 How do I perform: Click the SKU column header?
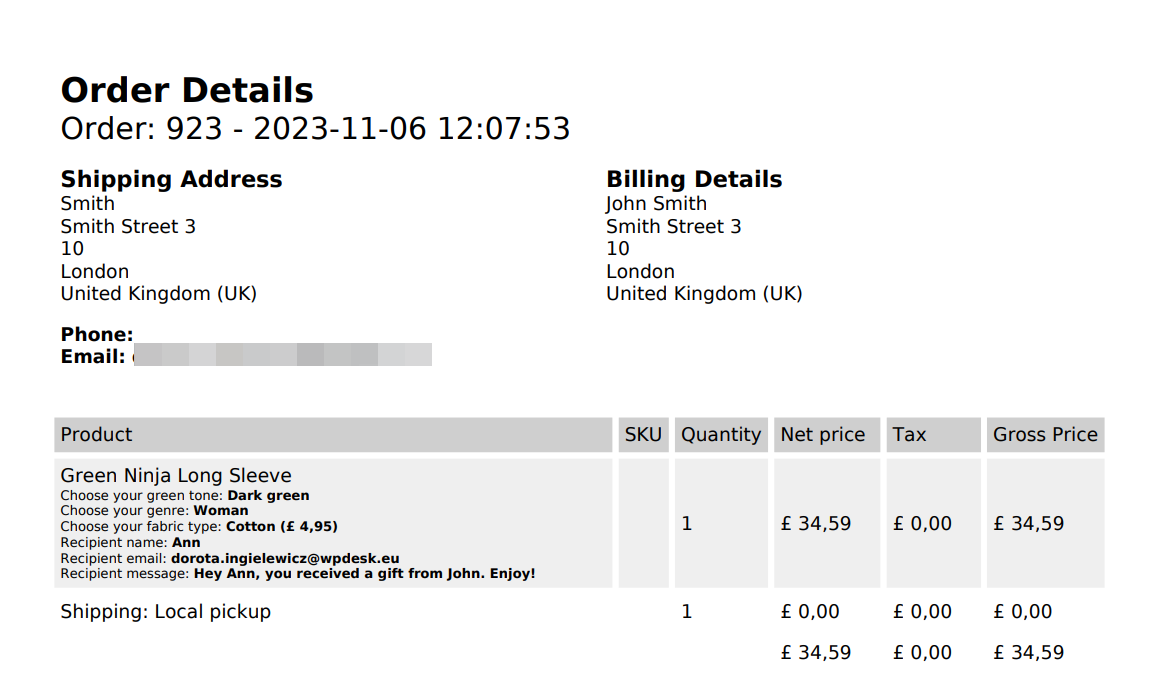tap(643, 435)
